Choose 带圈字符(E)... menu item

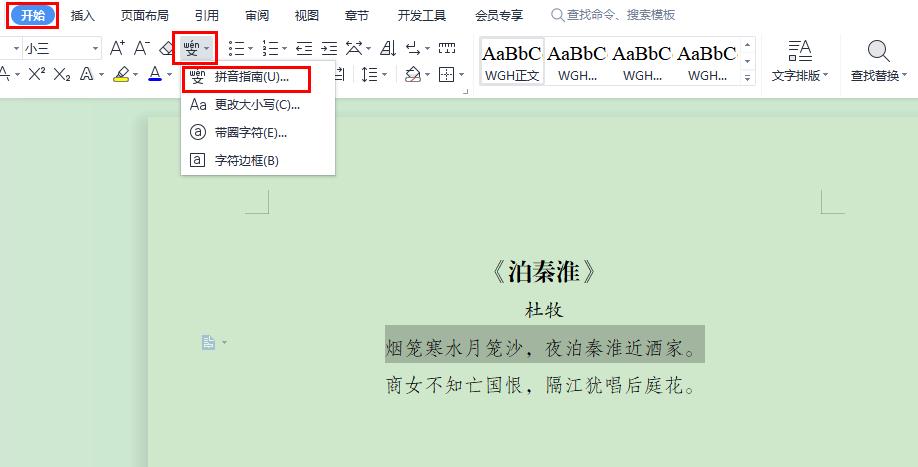258,133
